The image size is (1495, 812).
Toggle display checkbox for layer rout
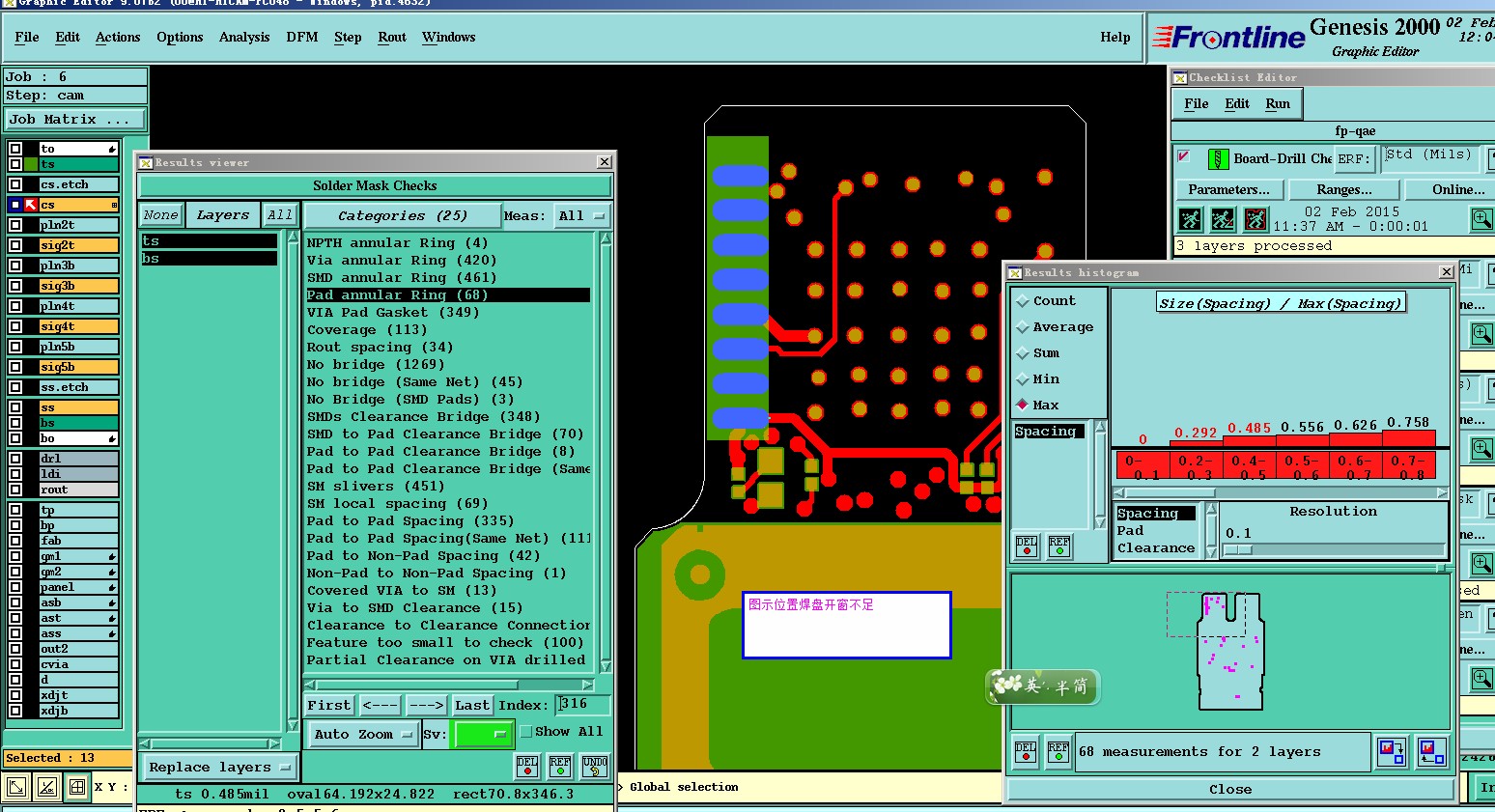pos(15,490)
